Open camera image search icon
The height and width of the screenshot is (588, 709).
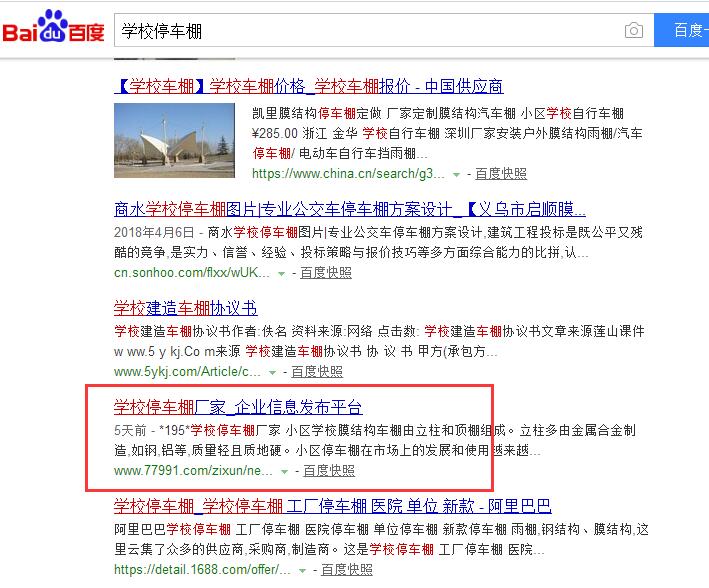coord(633,31)
